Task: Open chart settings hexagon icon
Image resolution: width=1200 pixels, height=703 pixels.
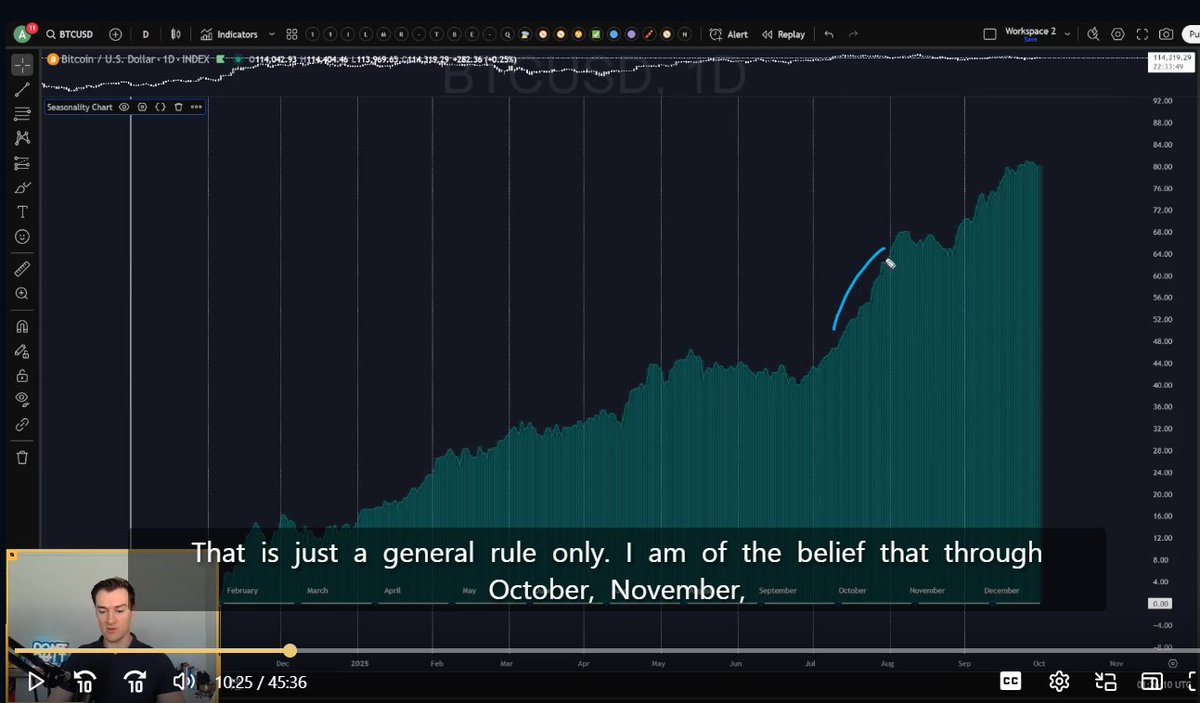Action: (x=1117, y=34)
